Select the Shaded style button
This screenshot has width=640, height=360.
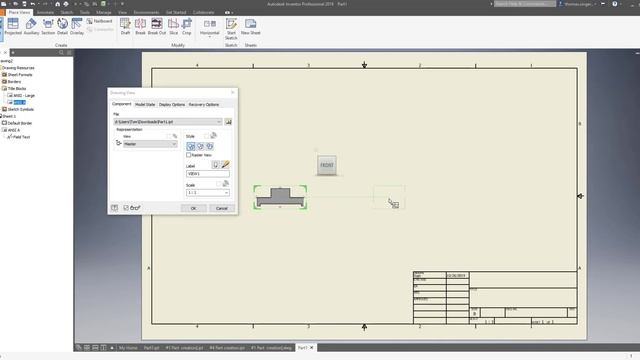click(x=209, y=146)
